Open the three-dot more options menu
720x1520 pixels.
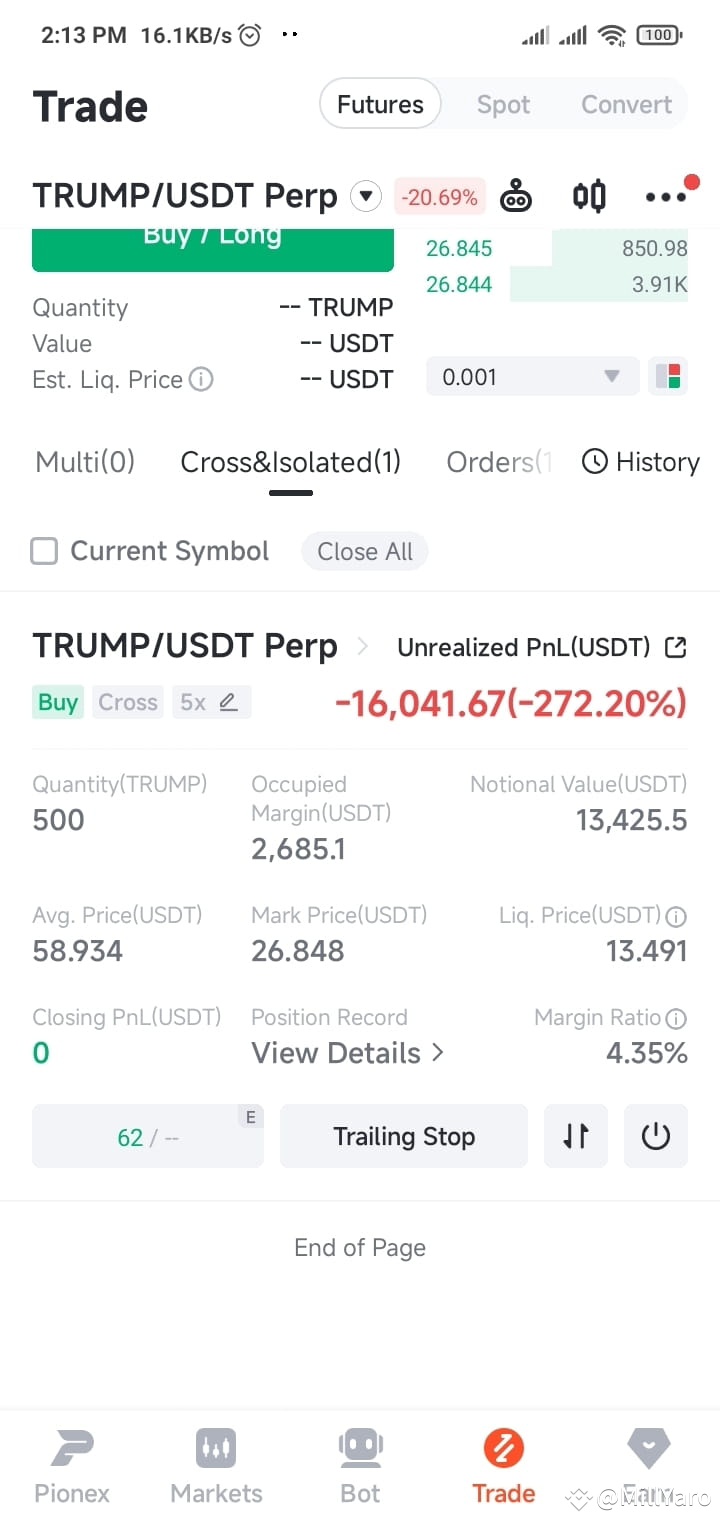pyautogui.click(x=666, y=197)
